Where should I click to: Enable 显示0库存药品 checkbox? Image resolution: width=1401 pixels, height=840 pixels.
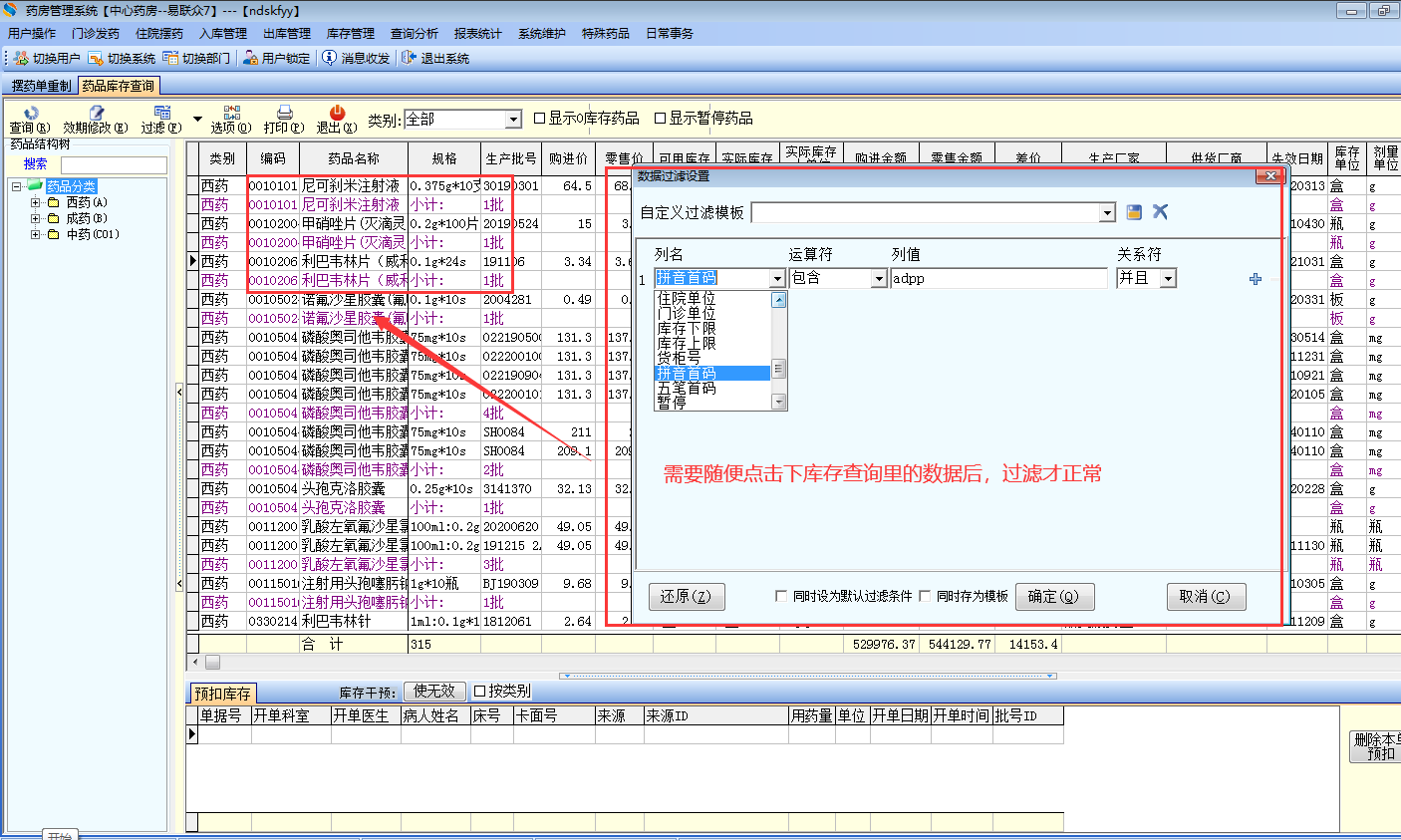pos(540,119)
